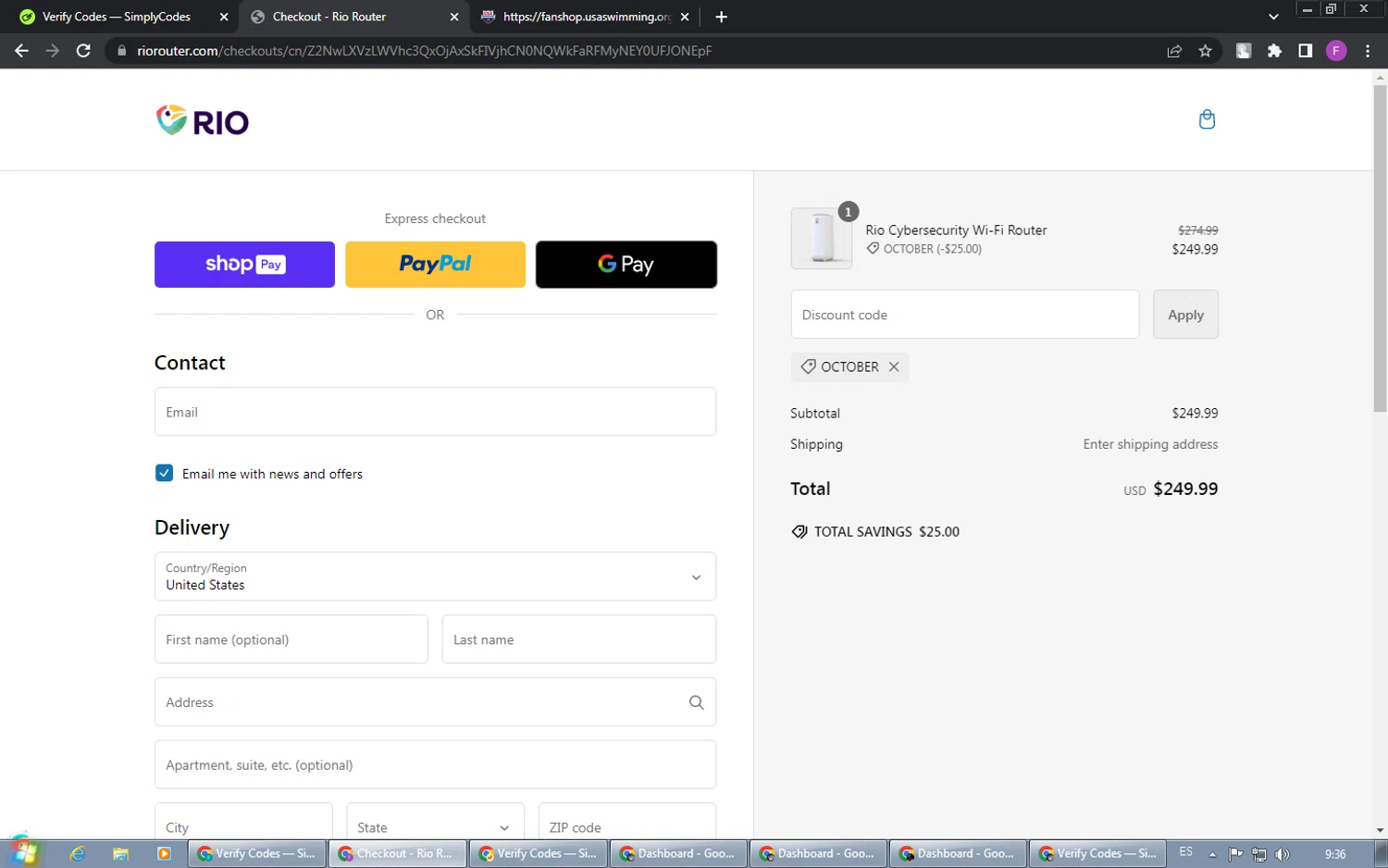Reload the checkout page

tap(83, 51)
